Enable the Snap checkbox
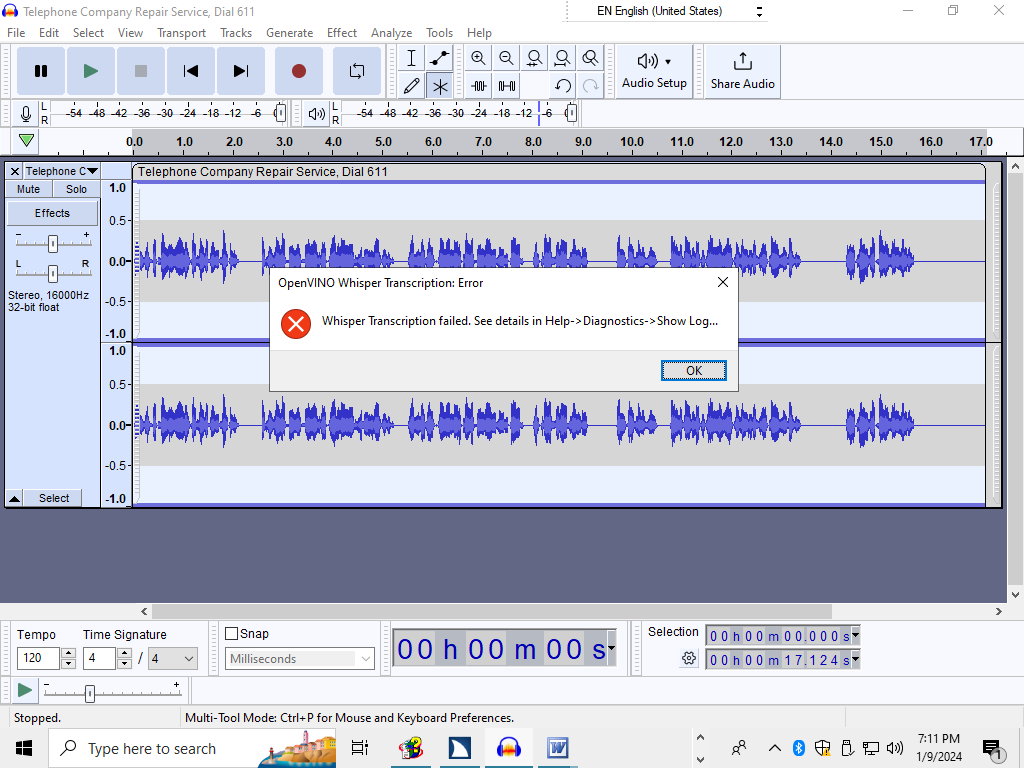The height and width of the screenshot is (768, 1024). click(231, 633)
